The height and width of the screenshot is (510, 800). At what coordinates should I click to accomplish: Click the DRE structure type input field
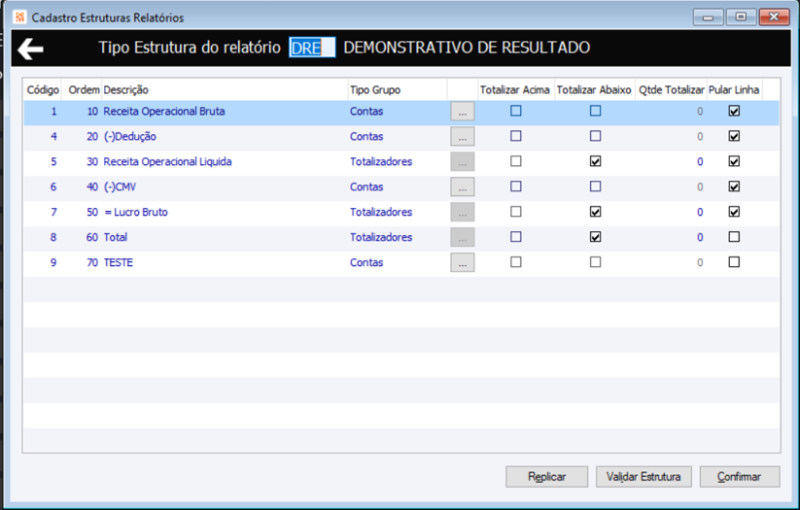click(312, 47)
